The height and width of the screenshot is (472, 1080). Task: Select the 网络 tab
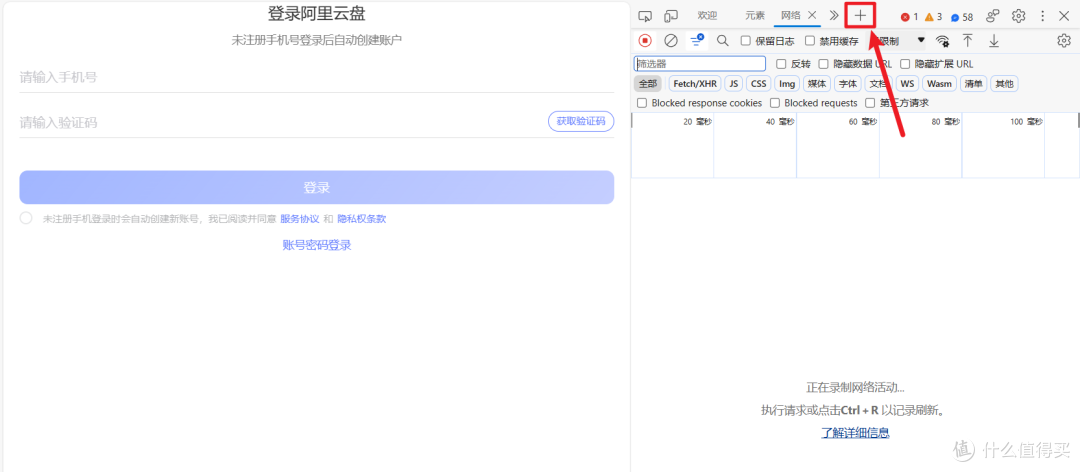point(791,15)
